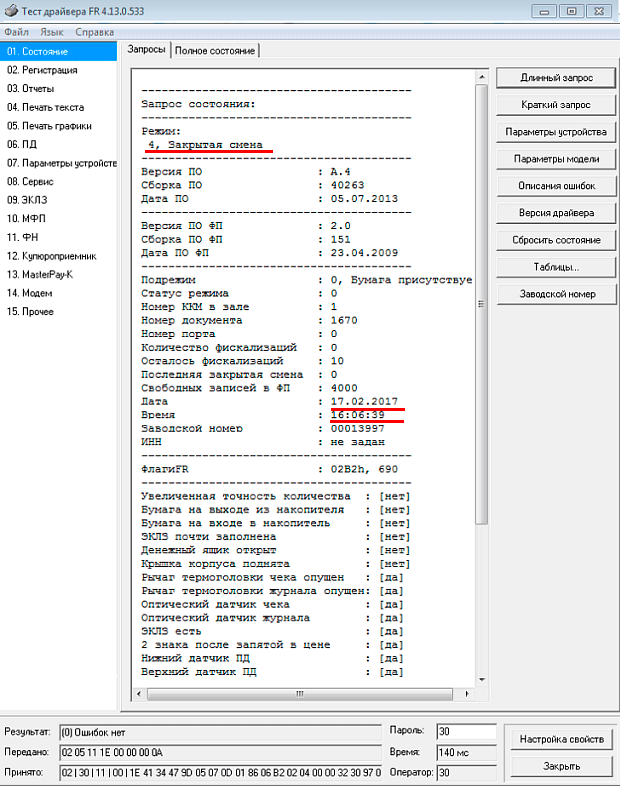Open the Справка menu
This screenshot has height=788, width=620.
pos(94,32)
